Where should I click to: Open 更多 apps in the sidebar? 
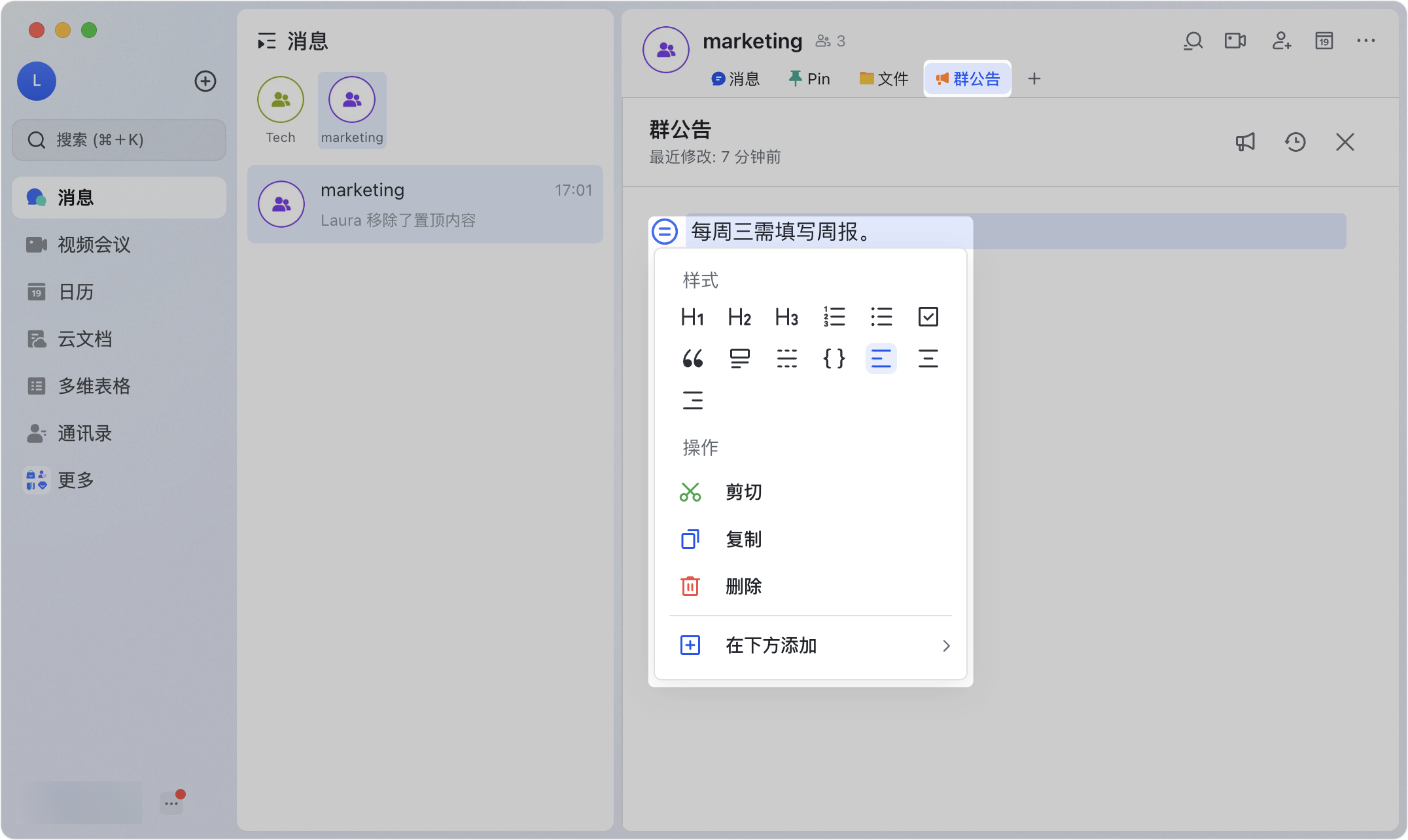coord(119,480)
